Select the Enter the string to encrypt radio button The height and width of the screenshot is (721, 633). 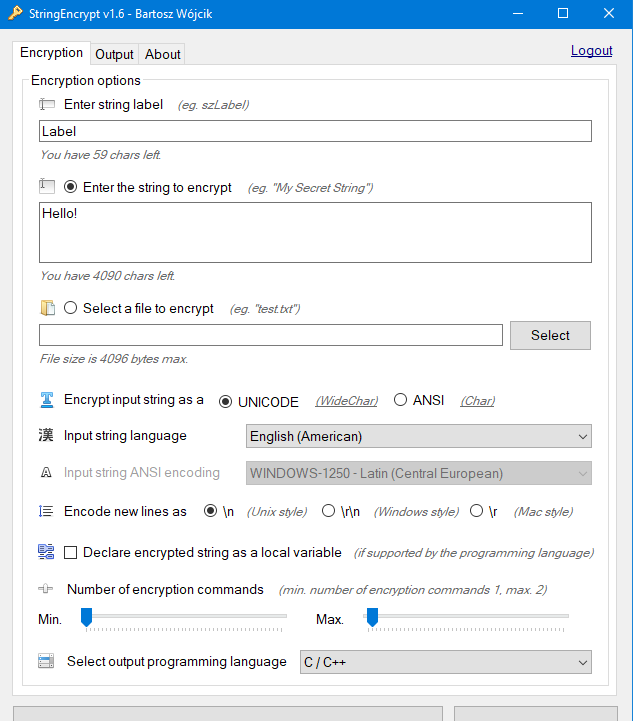[70, 187]
